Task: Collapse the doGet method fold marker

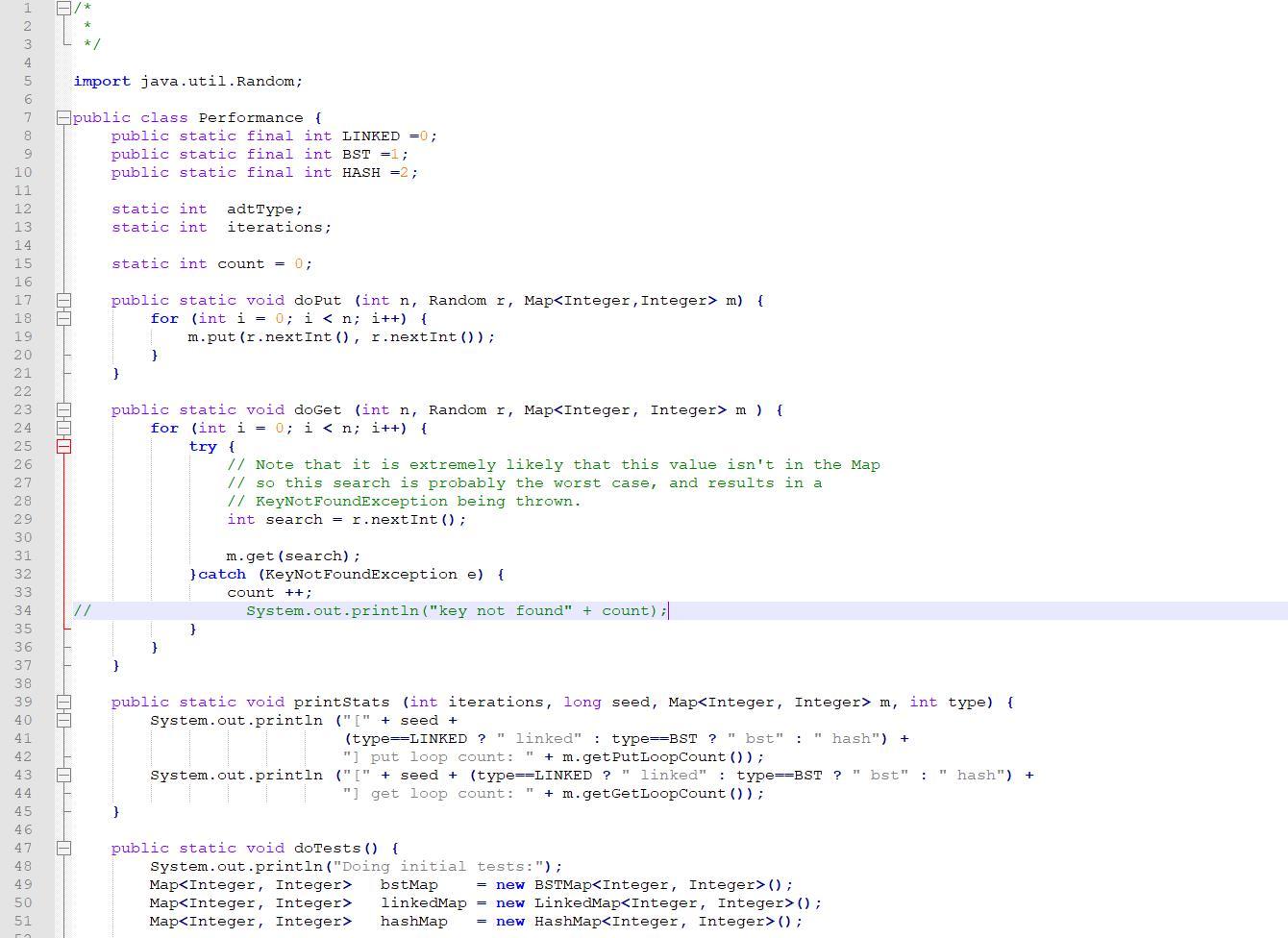Action: pos(63,409)
